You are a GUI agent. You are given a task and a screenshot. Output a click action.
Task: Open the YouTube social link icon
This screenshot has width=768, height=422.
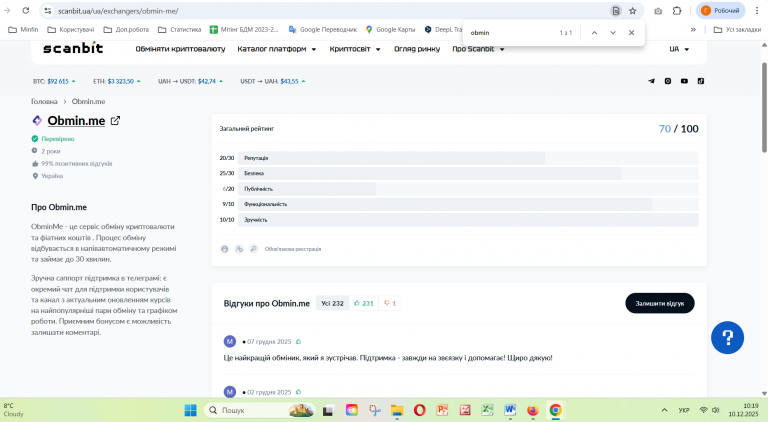coord(684,81)
